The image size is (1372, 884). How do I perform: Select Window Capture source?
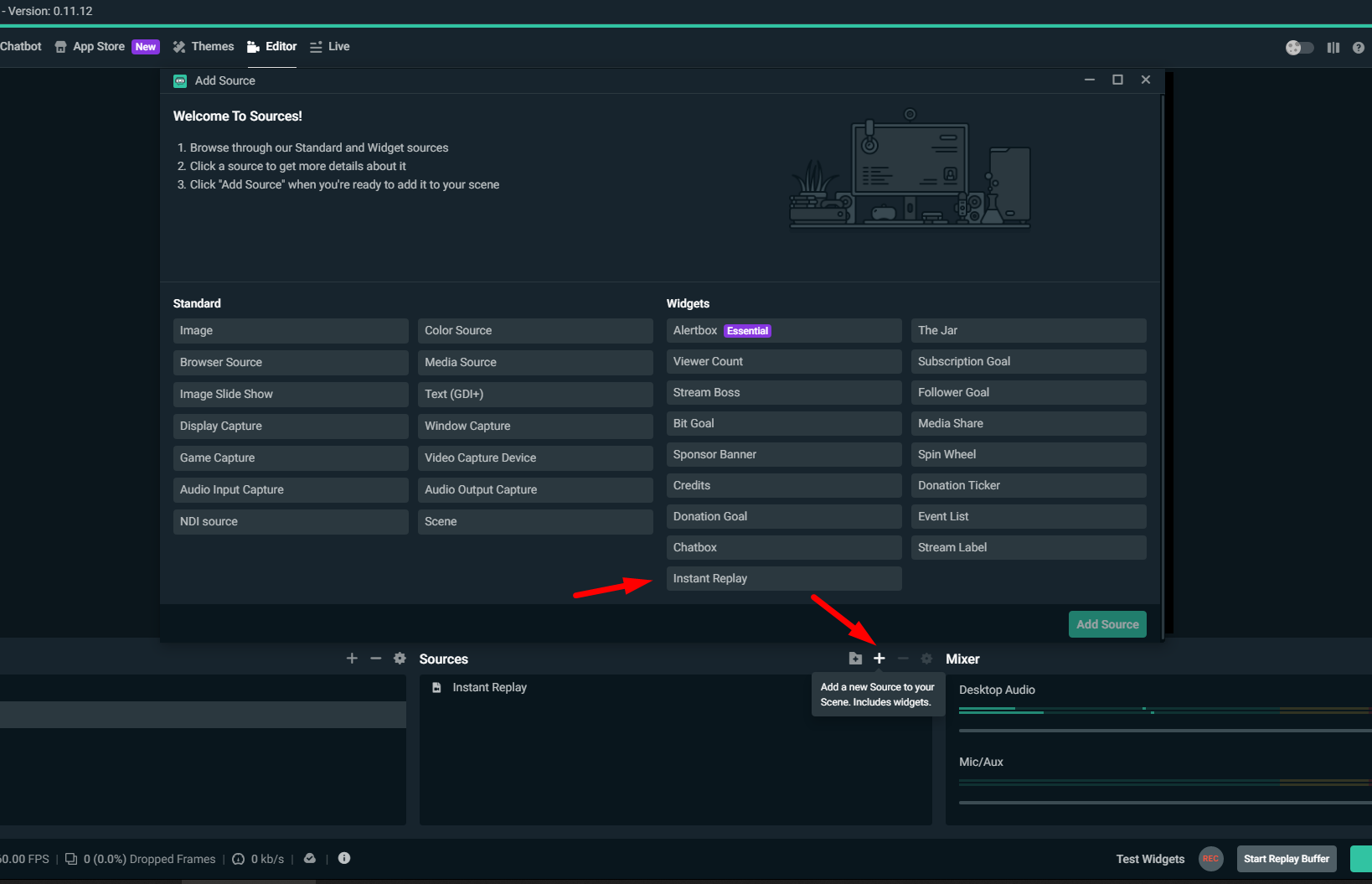pyautogui.click(x=535, y=426)
